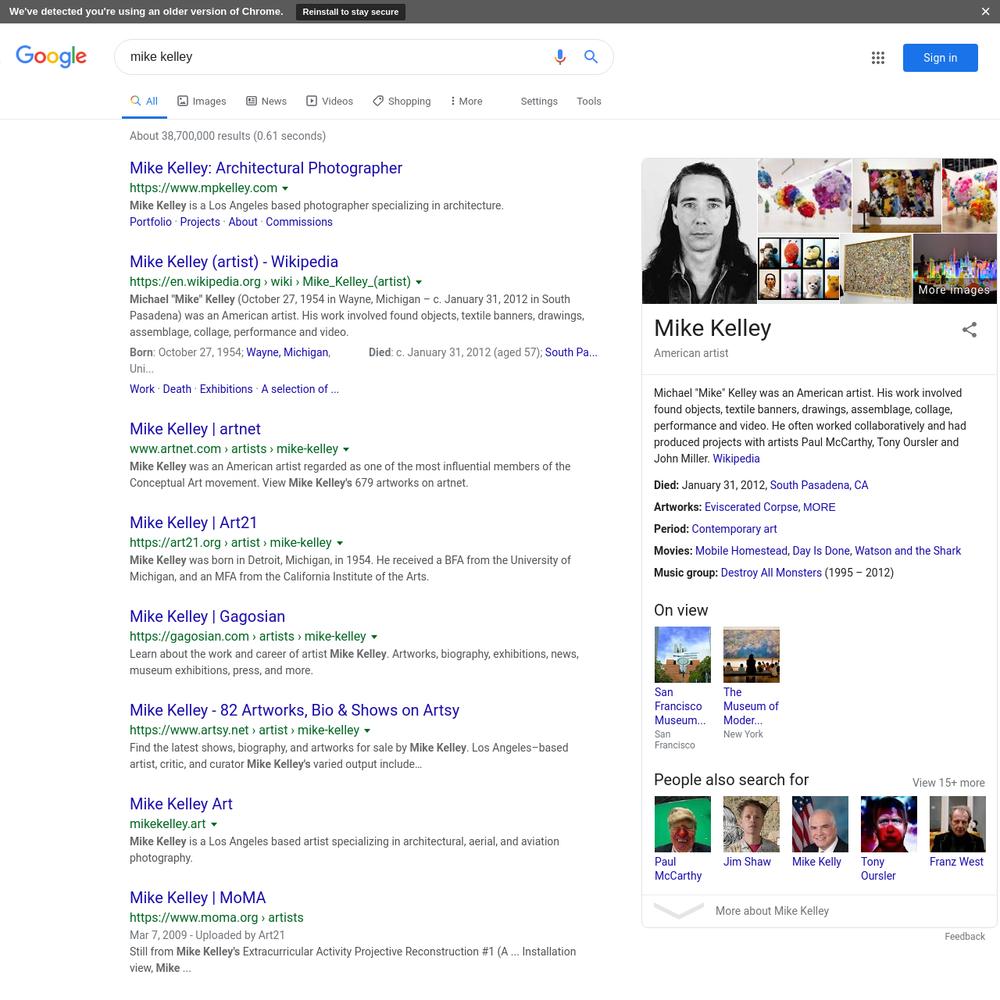
Task: Click the Jim Shaw photo thumbnail
Action: click(x=751, y=824)
